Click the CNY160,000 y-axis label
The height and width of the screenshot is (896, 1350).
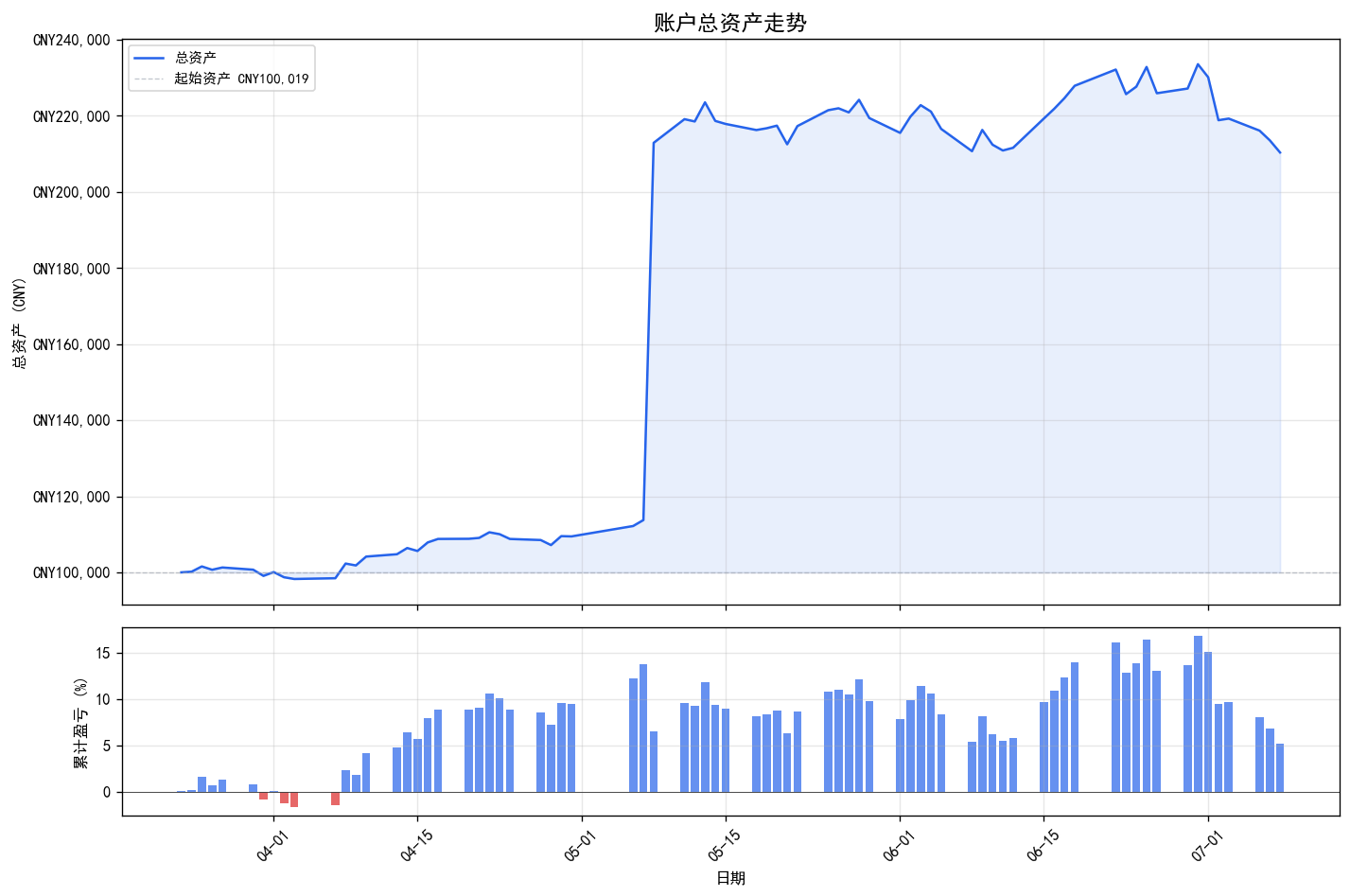click(x=72, y=345)
